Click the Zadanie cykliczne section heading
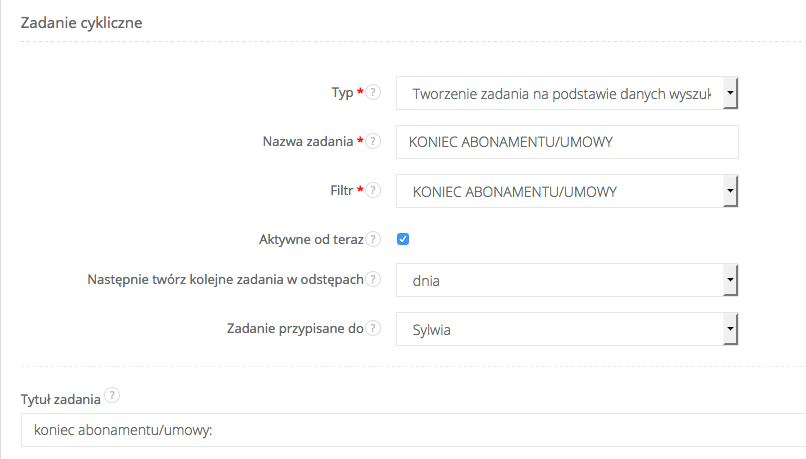Viewport: 806px width, 459px height. pyautogui.click(x=82, y=23)
